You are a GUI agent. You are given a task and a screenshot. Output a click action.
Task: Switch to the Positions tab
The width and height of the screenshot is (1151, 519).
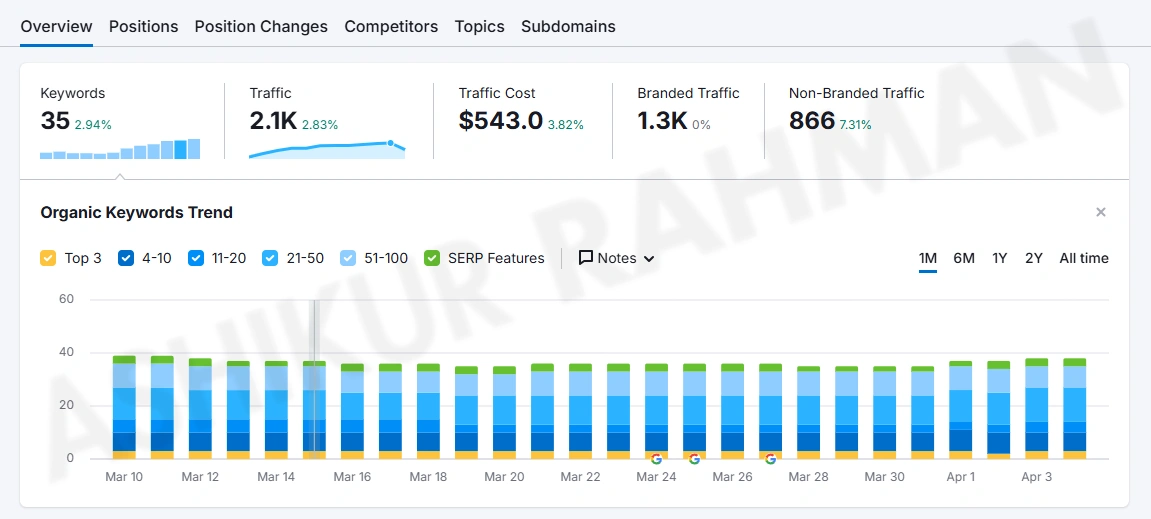[x=144, y=27]
